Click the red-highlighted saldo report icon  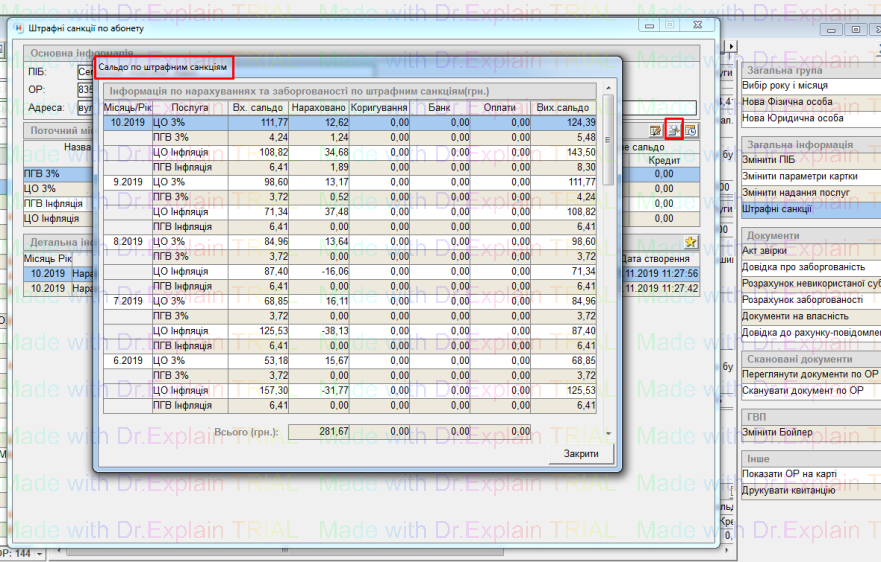click(x=674, y=131)
